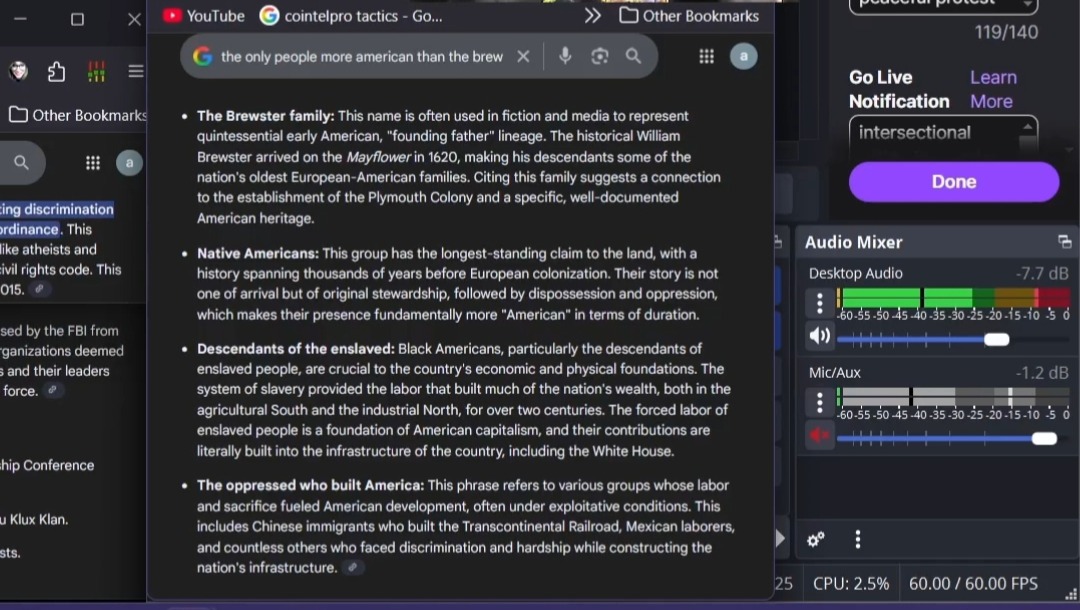Adjust the Mic/Aux volume slider

click(1043, 438)
